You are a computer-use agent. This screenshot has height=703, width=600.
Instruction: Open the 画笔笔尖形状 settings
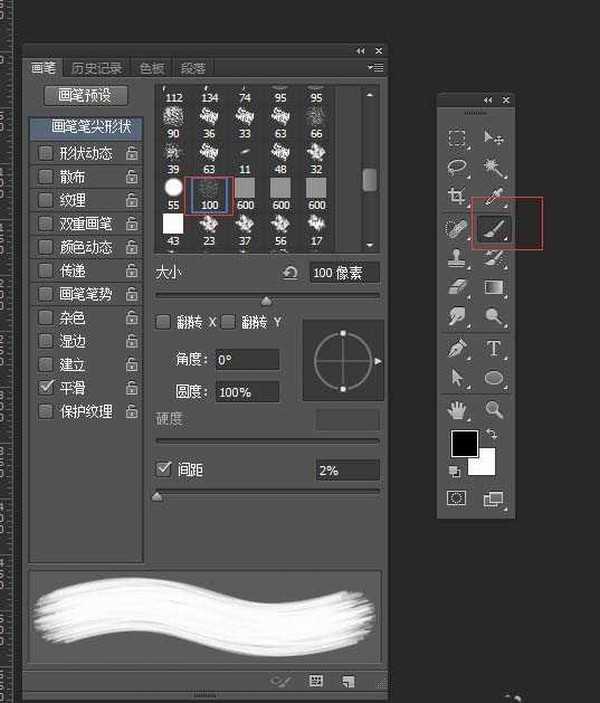point(86,128)
